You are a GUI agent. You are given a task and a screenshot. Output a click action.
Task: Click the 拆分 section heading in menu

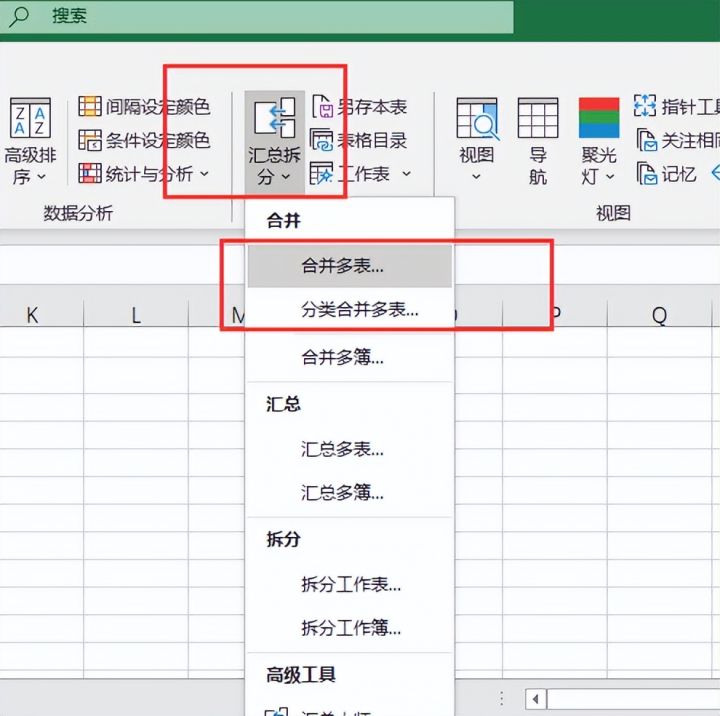[283, 539]
